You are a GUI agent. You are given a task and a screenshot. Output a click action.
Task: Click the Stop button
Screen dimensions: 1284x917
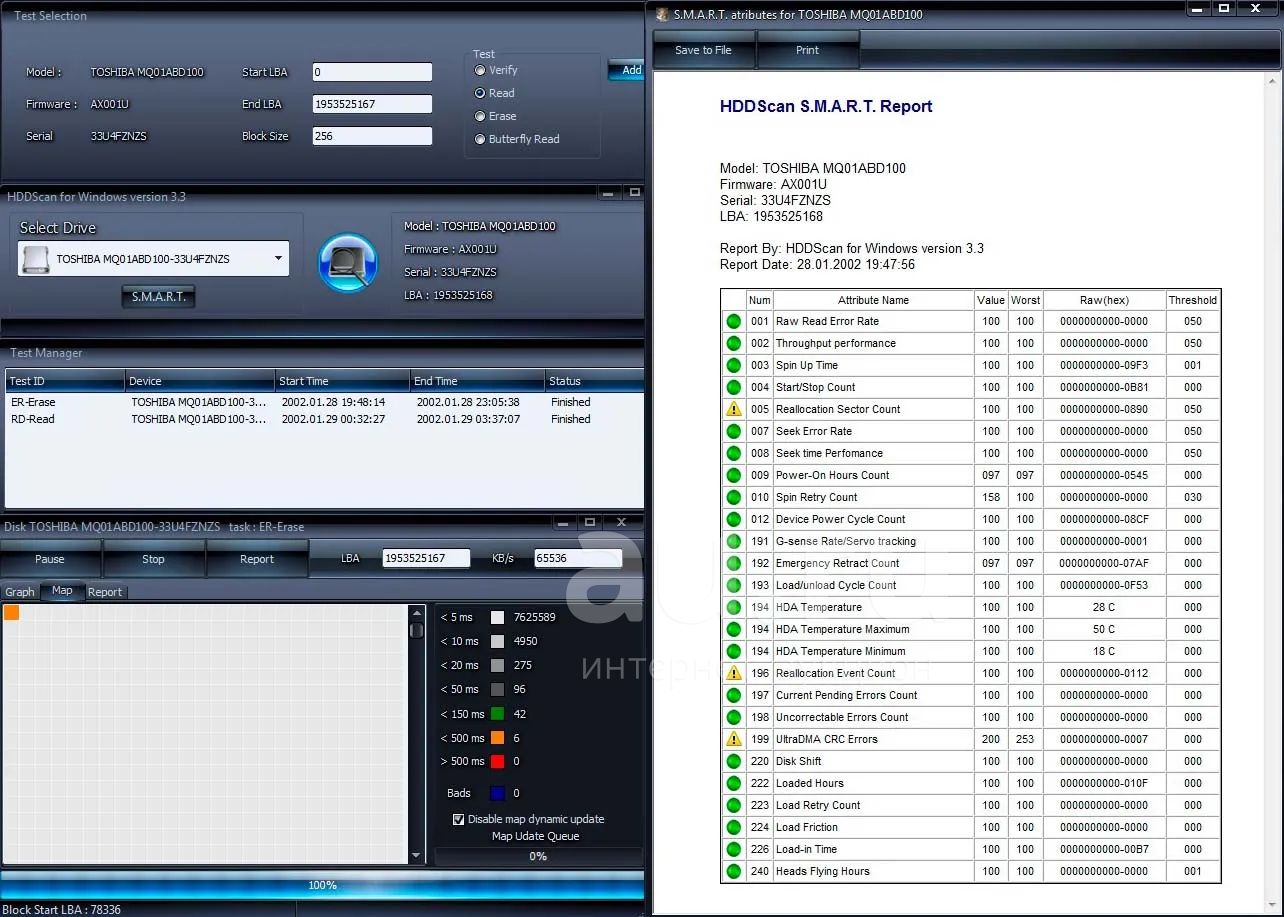coord(153,559)
